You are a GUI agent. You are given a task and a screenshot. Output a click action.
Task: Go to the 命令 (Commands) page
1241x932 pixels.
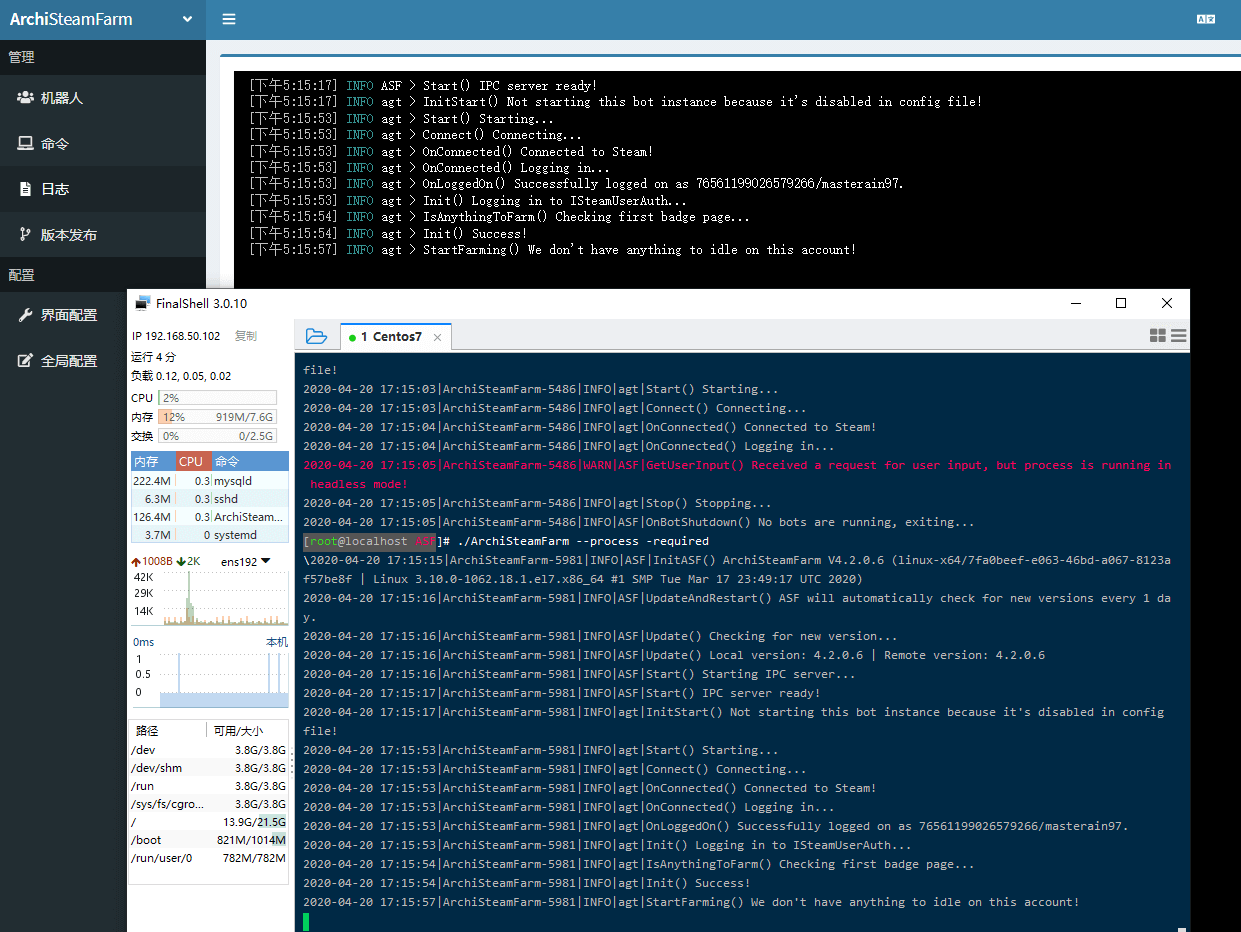(x=54, y=144)
